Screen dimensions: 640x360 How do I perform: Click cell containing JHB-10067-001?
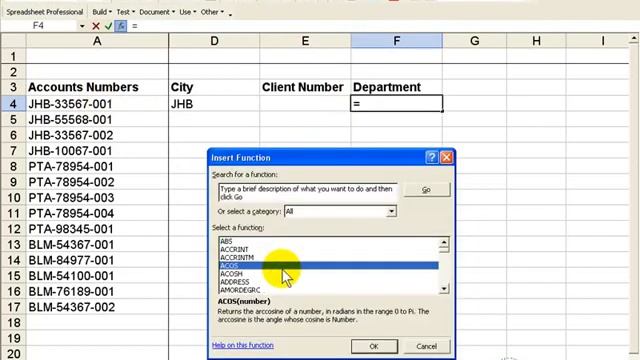pyautogui.click(x=97, y=151)
